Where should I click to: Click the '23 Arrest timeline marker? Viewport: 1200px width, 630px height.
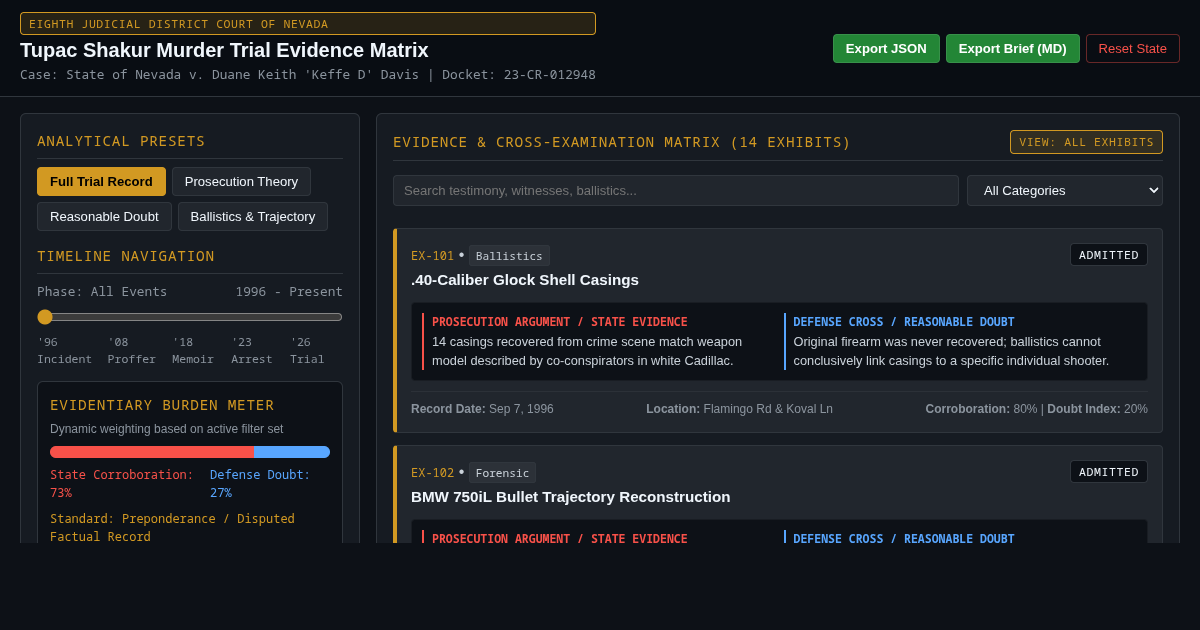251,350
